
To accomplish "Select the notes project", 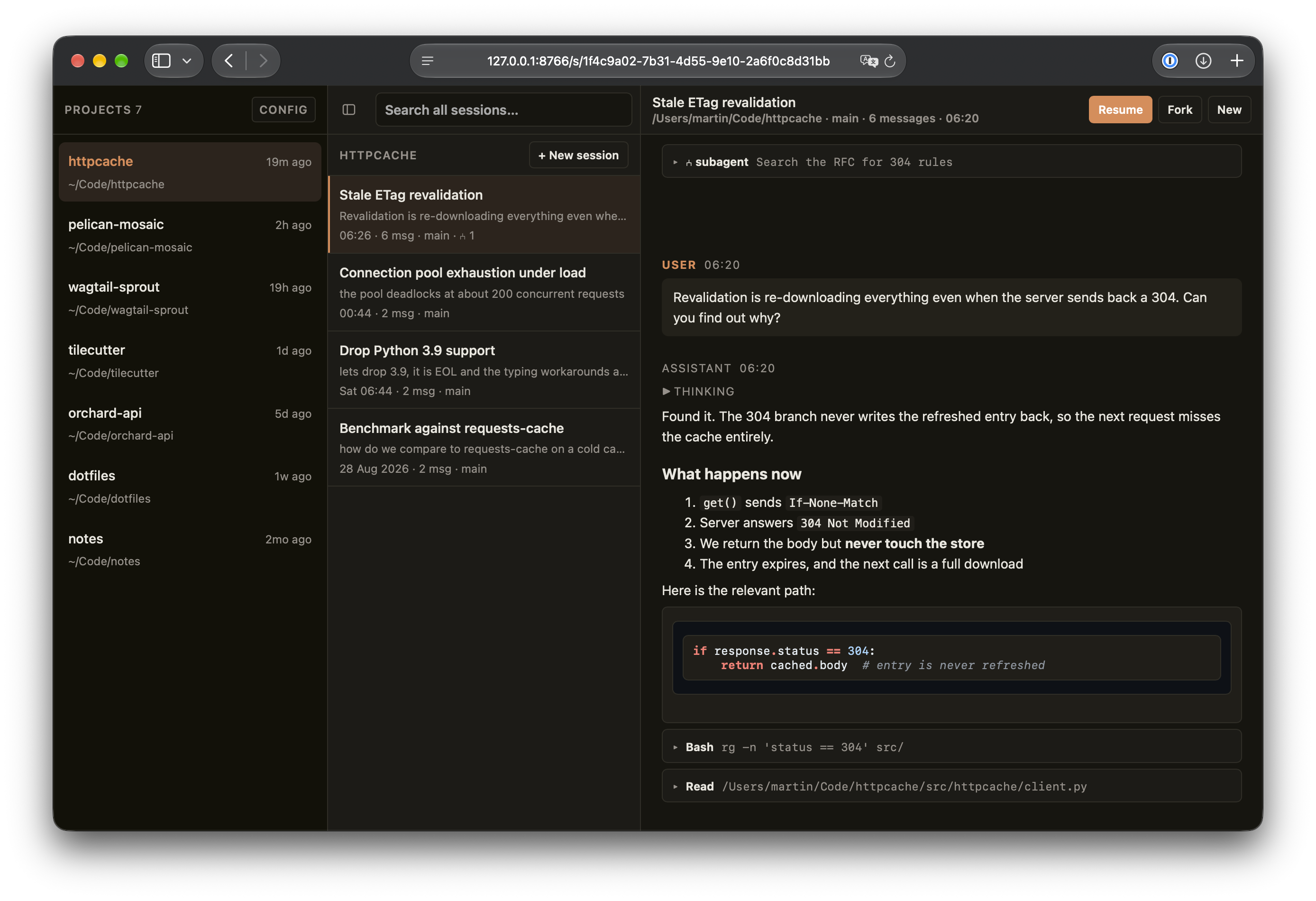I will pos(190,549).
